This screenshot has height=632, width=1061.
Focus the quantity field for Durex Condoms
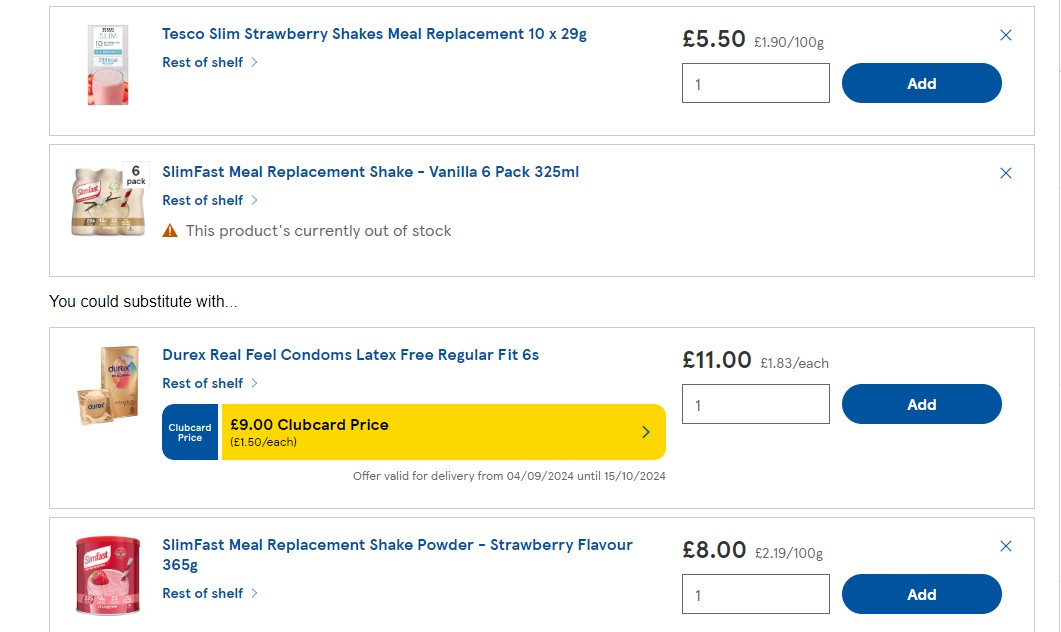(756, 404)
